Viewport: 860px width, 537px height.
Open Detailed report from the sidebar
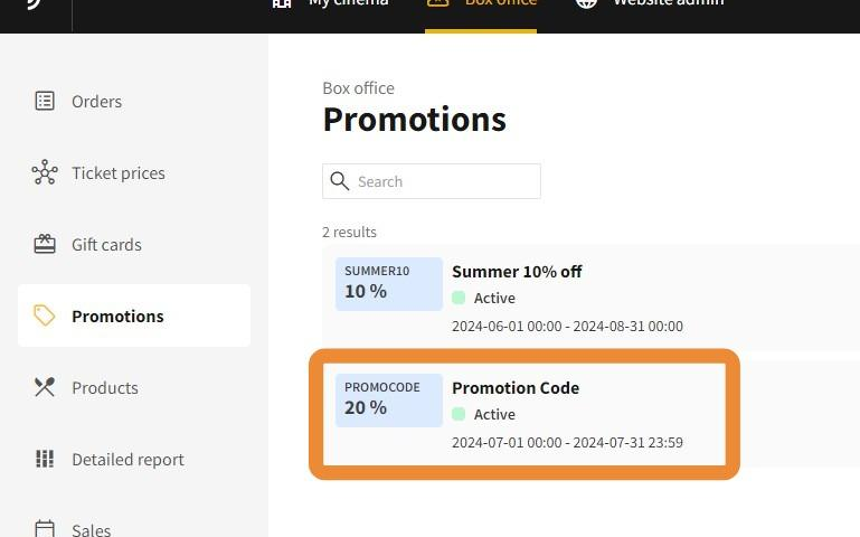pos(128,459)
